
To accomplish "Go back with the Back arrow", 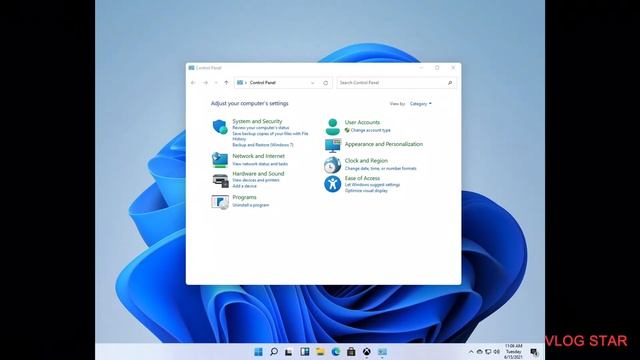I will point(193,83).
